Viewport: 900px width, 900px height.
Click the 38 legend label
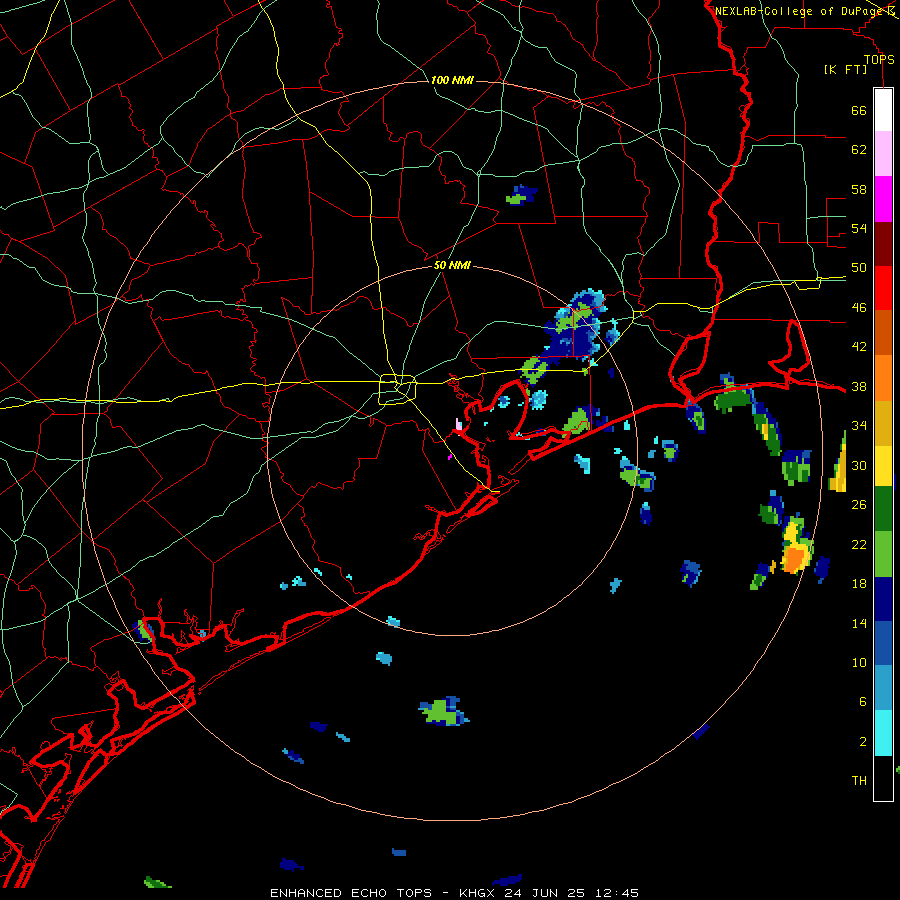[x=859, y=387]
